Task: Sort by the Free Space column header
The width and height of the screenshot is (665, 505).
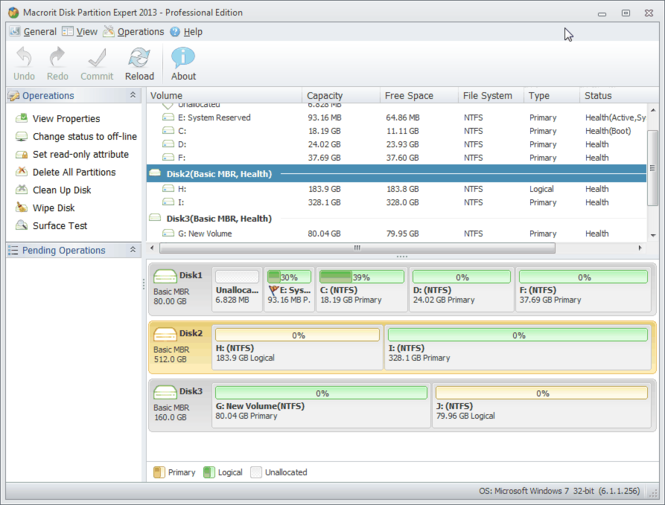Action: point(419,96)
